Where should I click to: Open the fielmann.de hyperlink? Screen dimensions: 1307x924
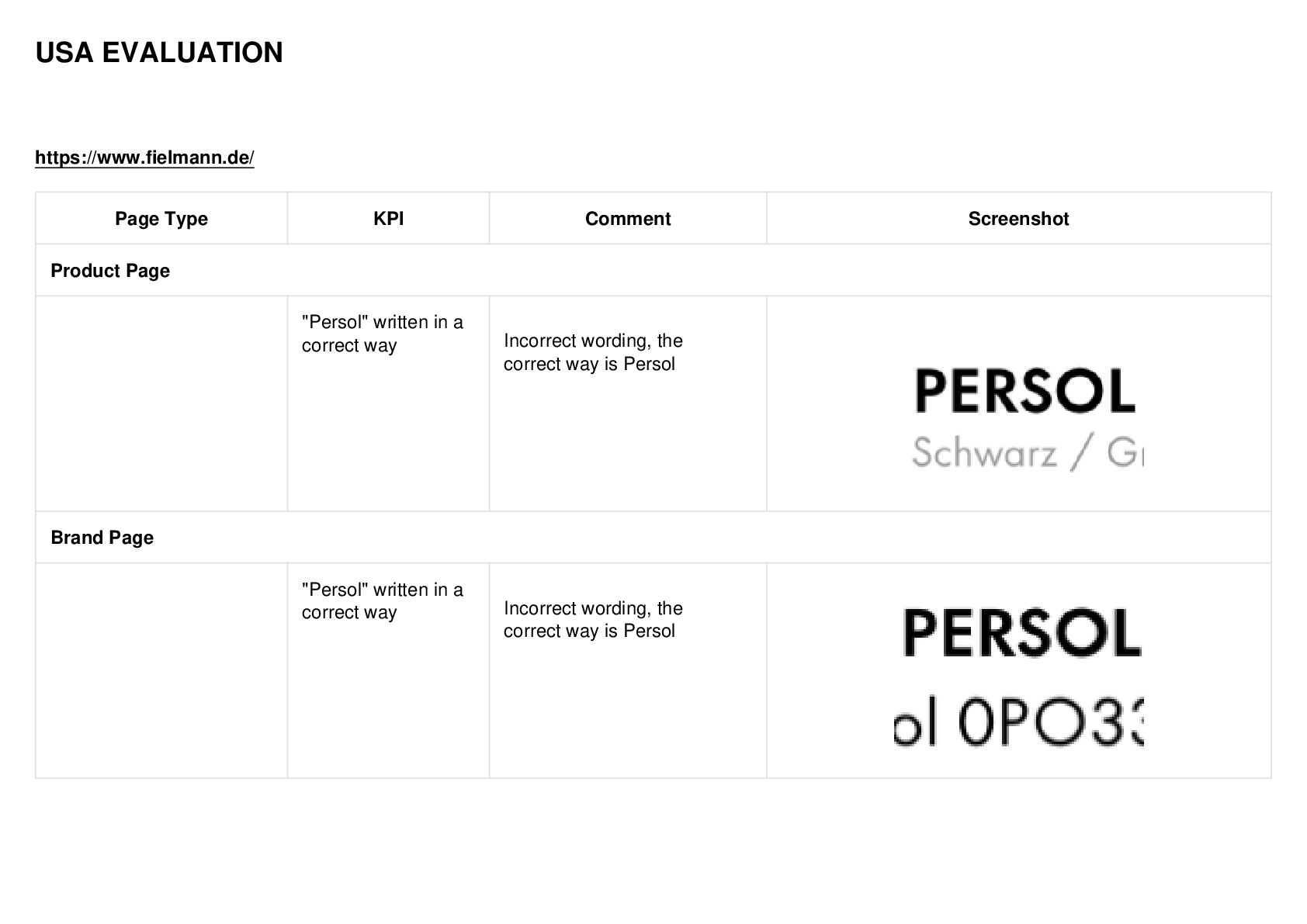click(144, 157)
